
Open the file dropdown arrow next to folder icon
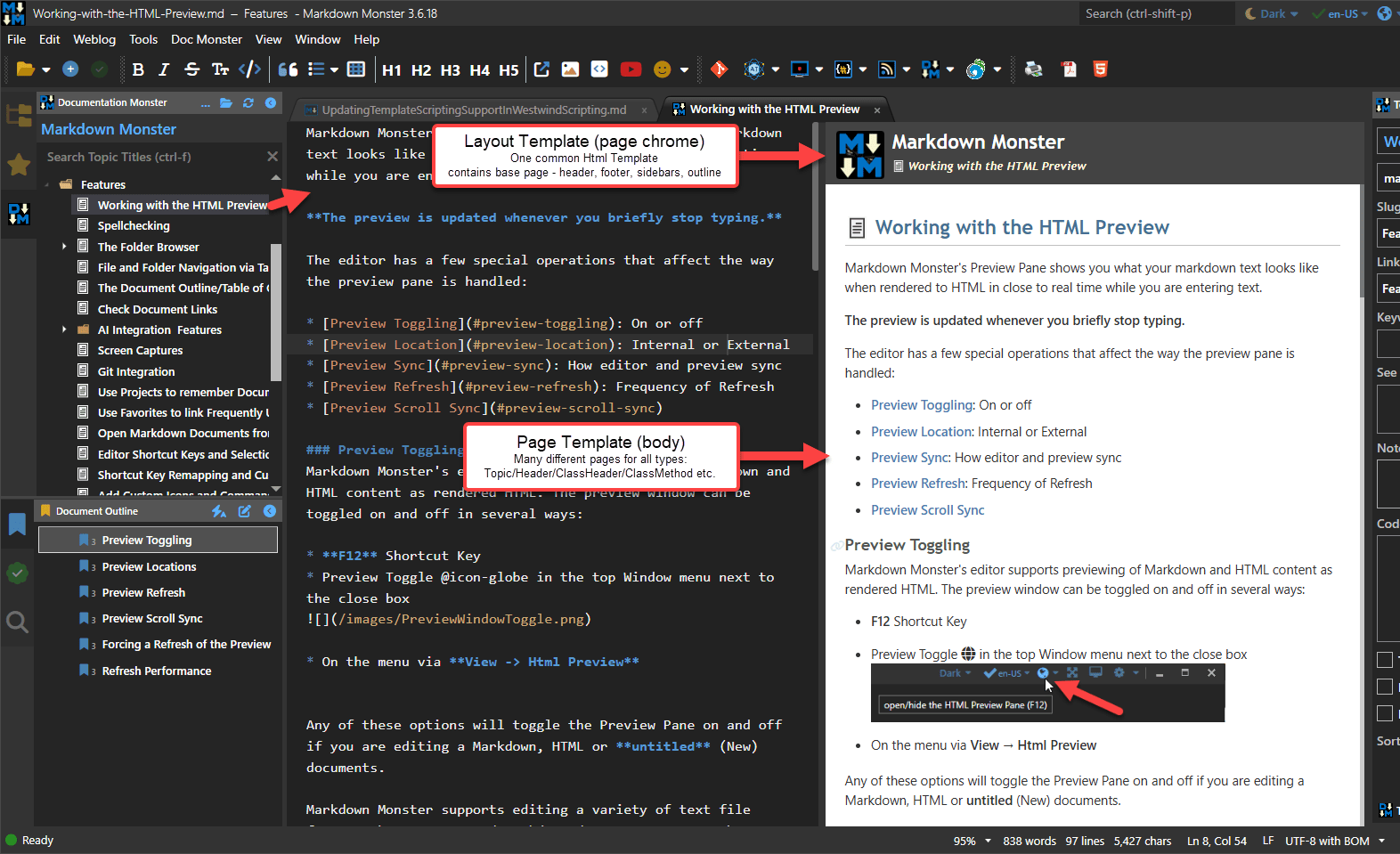[x=46, y=69]
